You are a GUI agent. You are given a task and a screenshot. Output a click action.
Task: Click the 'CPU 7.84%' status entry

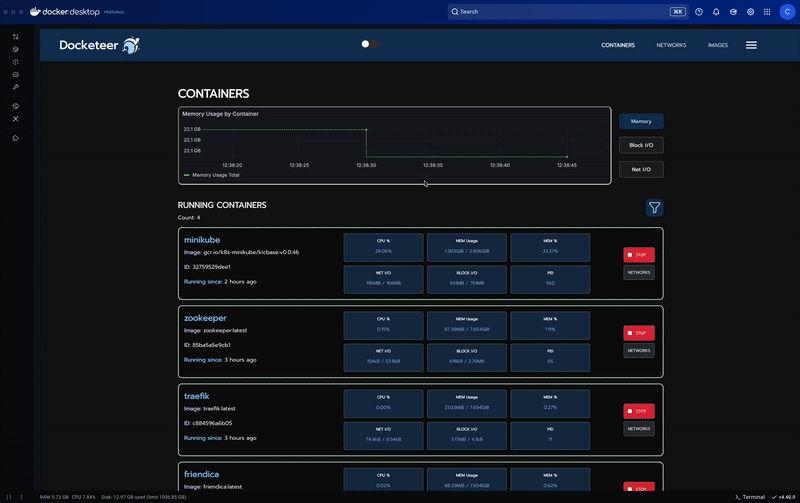(x=84, y=497)
